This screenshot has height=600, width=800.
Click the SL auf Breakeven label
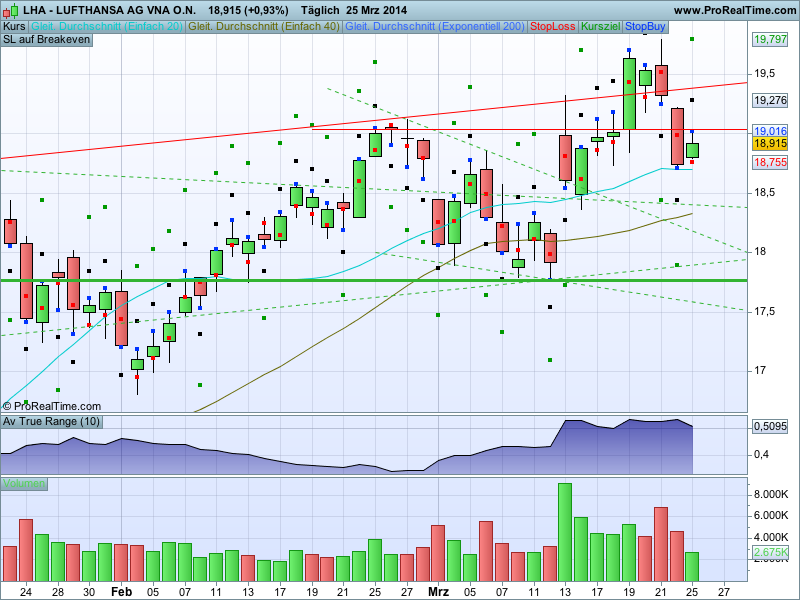[46, 40]
